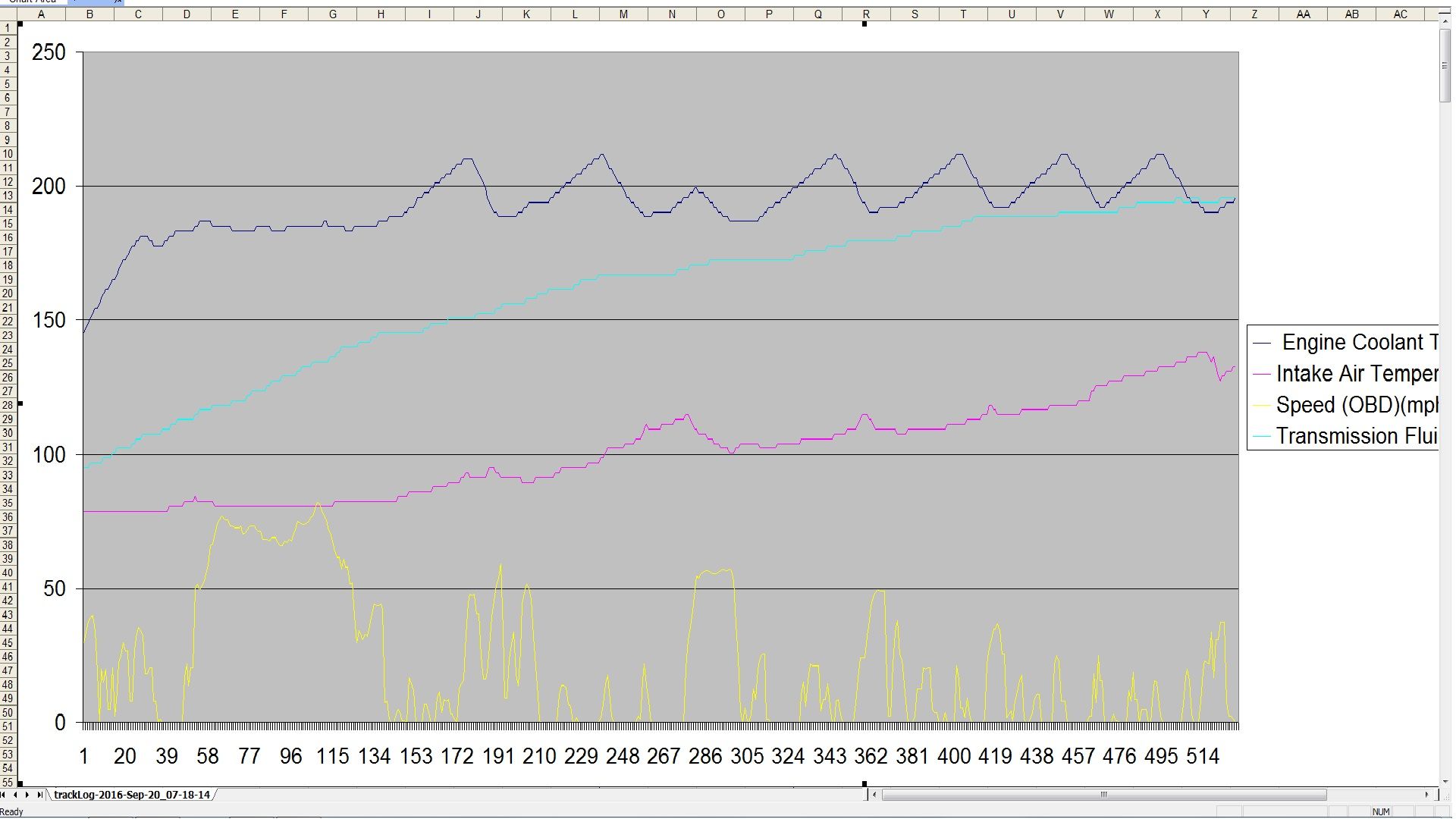Screen dimensions: 1456x819
Task: Click the cyan Transmission Fluid legend key
Action: tap(1262, 436)
